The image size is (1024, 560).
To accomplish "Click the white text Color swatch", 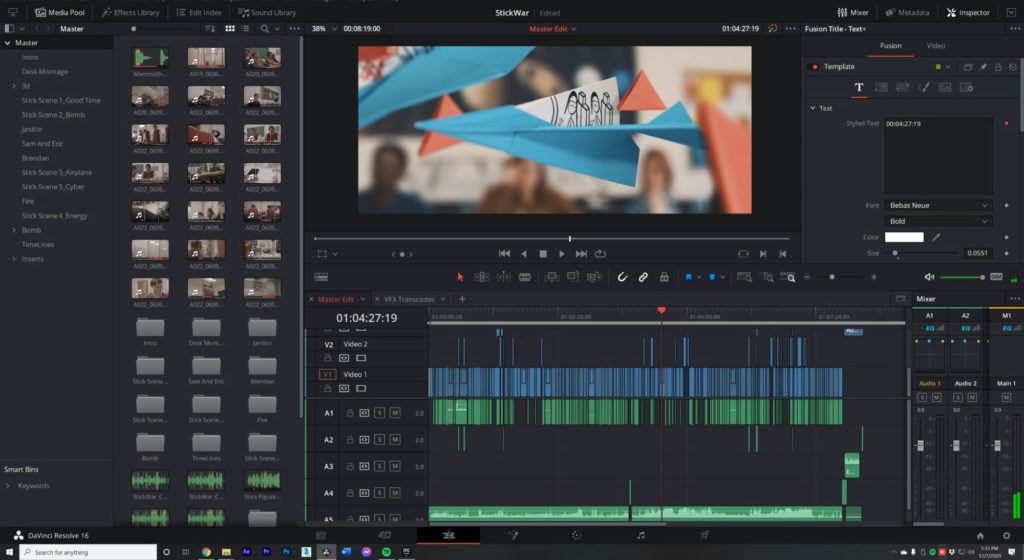I will [x=904, y=238].
